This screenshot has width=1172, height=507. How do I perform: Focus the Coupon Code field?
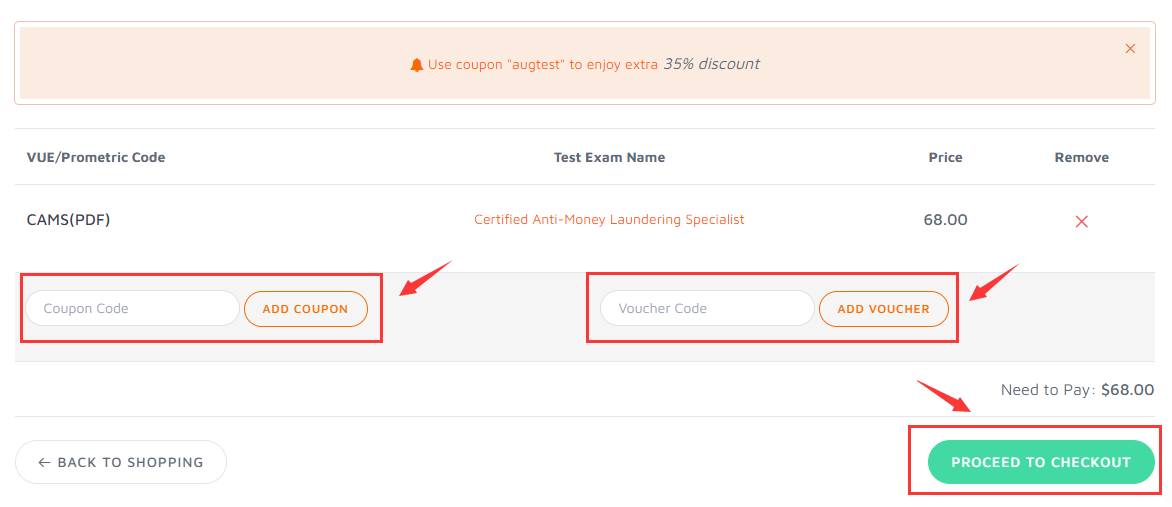point(132,308)
